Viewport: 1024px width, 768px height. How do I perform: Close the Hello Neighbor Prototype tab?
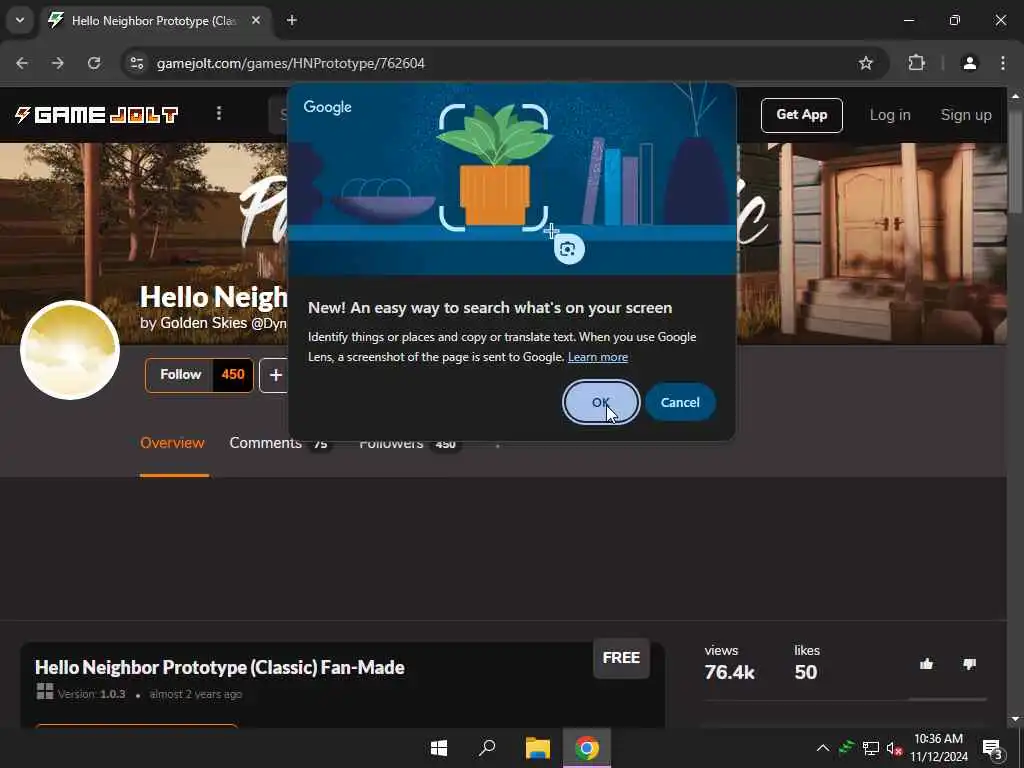point(256,20)
